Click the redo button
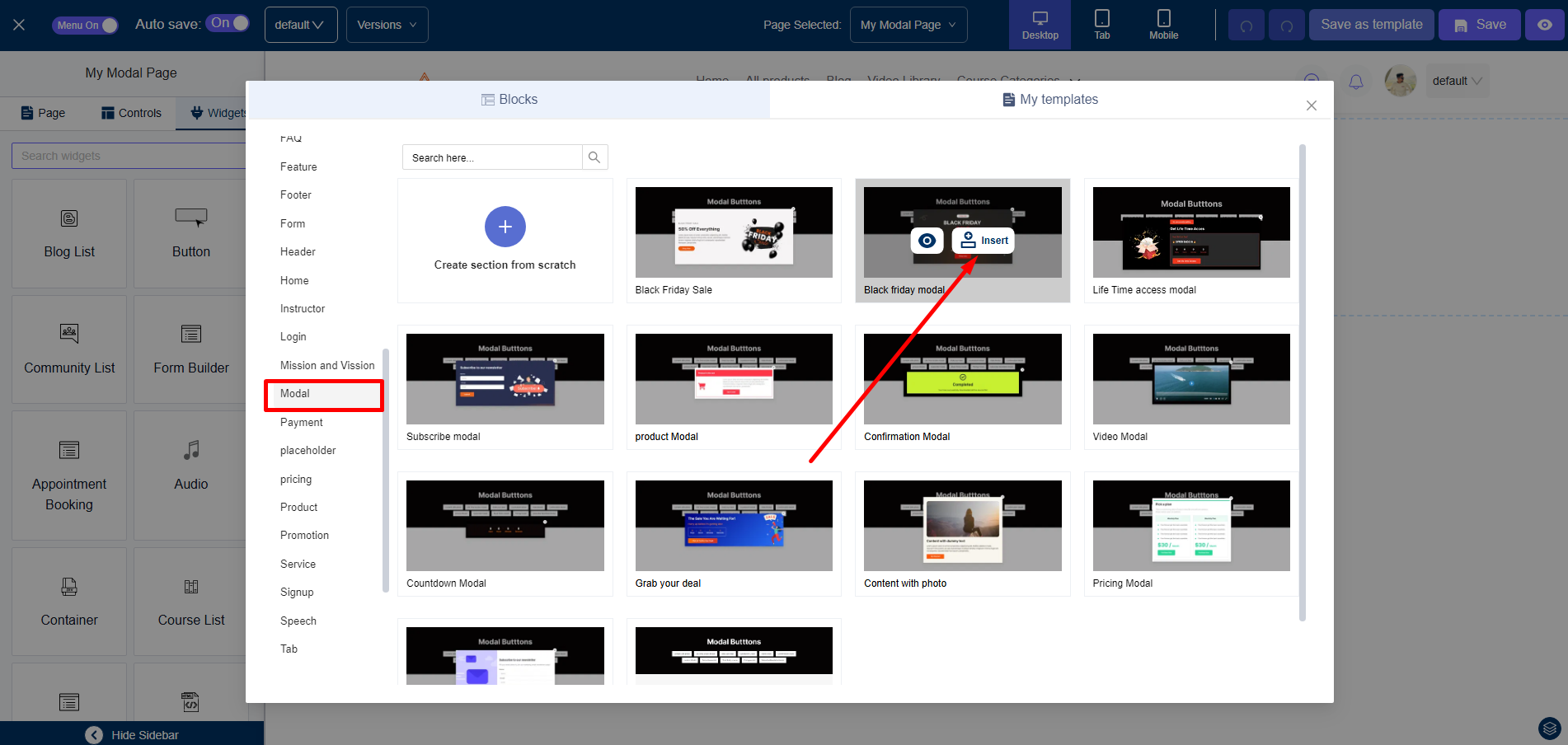 coord(1287,26)
